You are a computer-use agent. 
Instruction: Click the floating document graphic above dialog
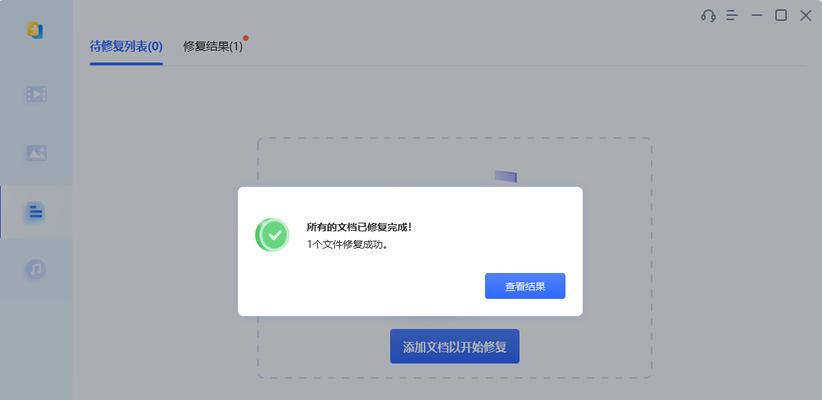pos(505,176)
